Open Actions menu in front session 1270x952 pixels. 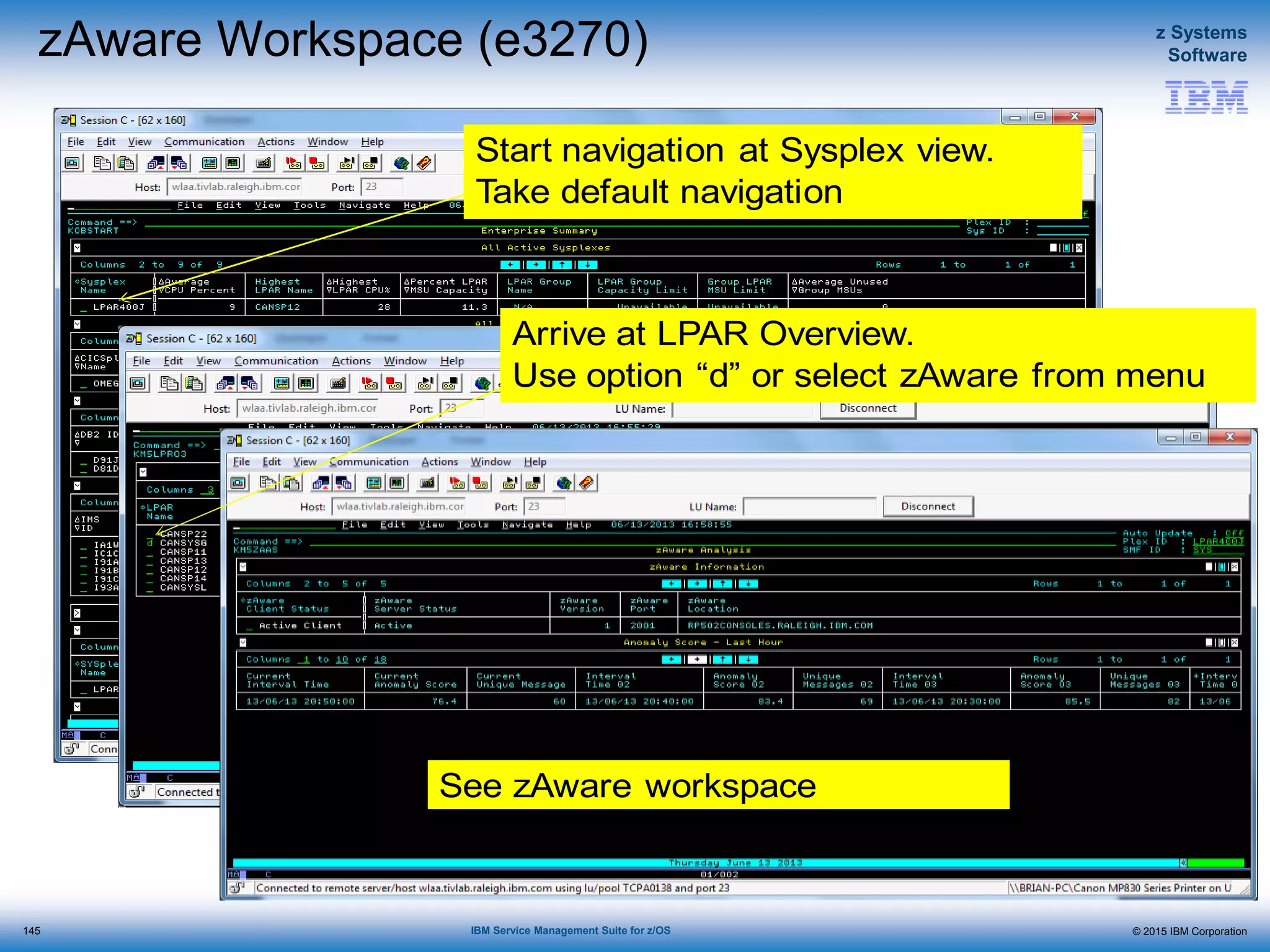(440, 462)
